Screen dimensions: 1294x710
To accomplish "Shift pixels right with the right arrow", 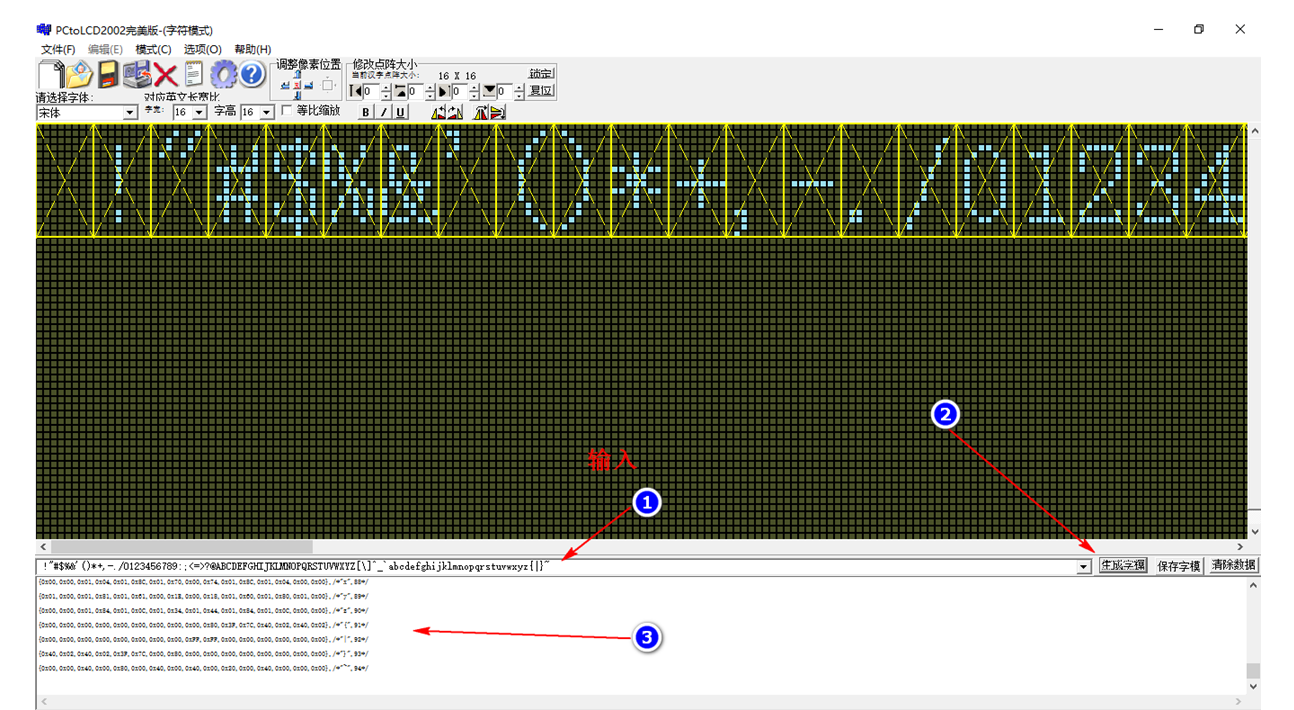I will click(x=309, y=85).
